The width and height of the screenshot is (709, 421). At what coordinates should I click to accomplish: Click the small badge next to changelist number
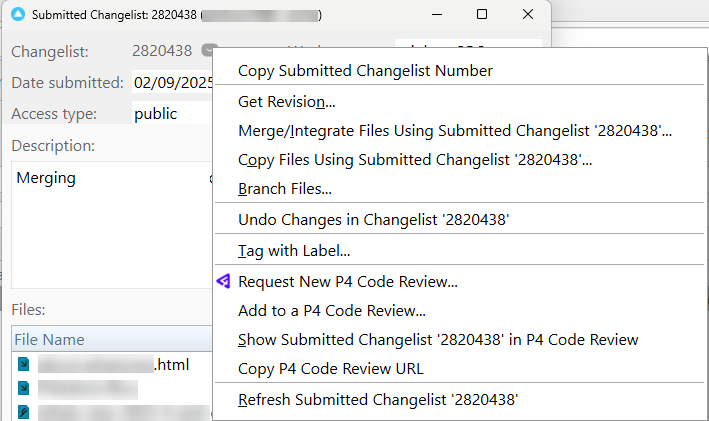(x=208, y=50)
